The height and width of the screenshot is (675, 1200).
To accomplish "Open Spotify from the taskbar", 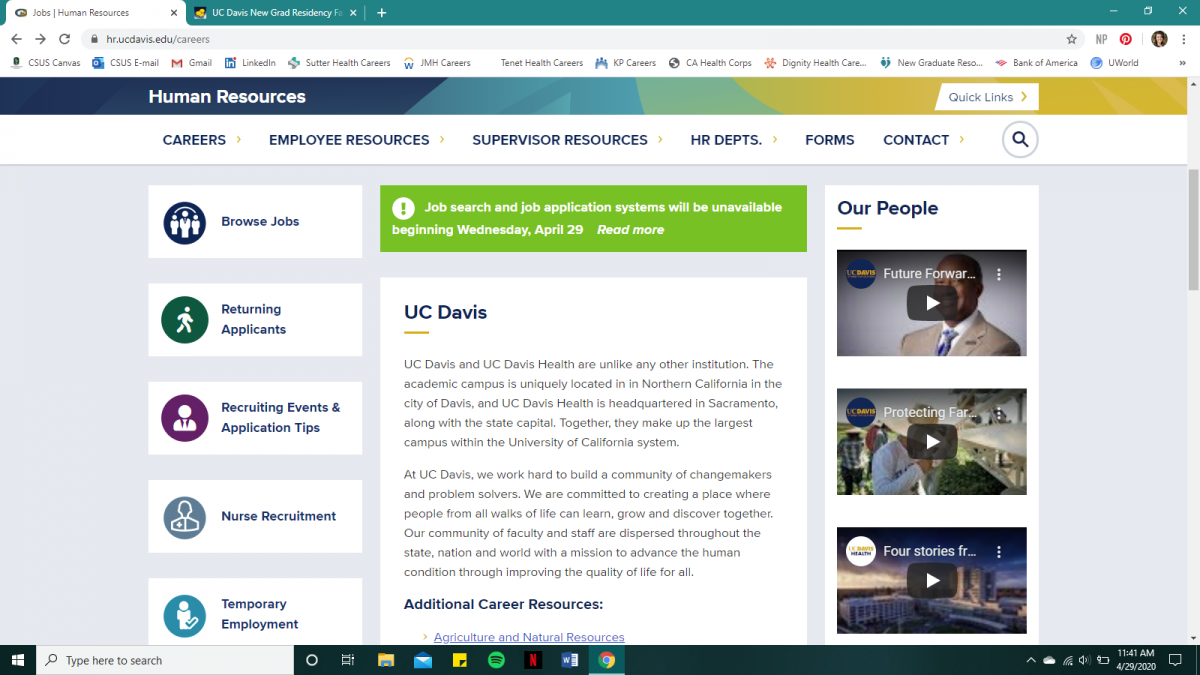I will pyautogui.click(x=496, y=660).
